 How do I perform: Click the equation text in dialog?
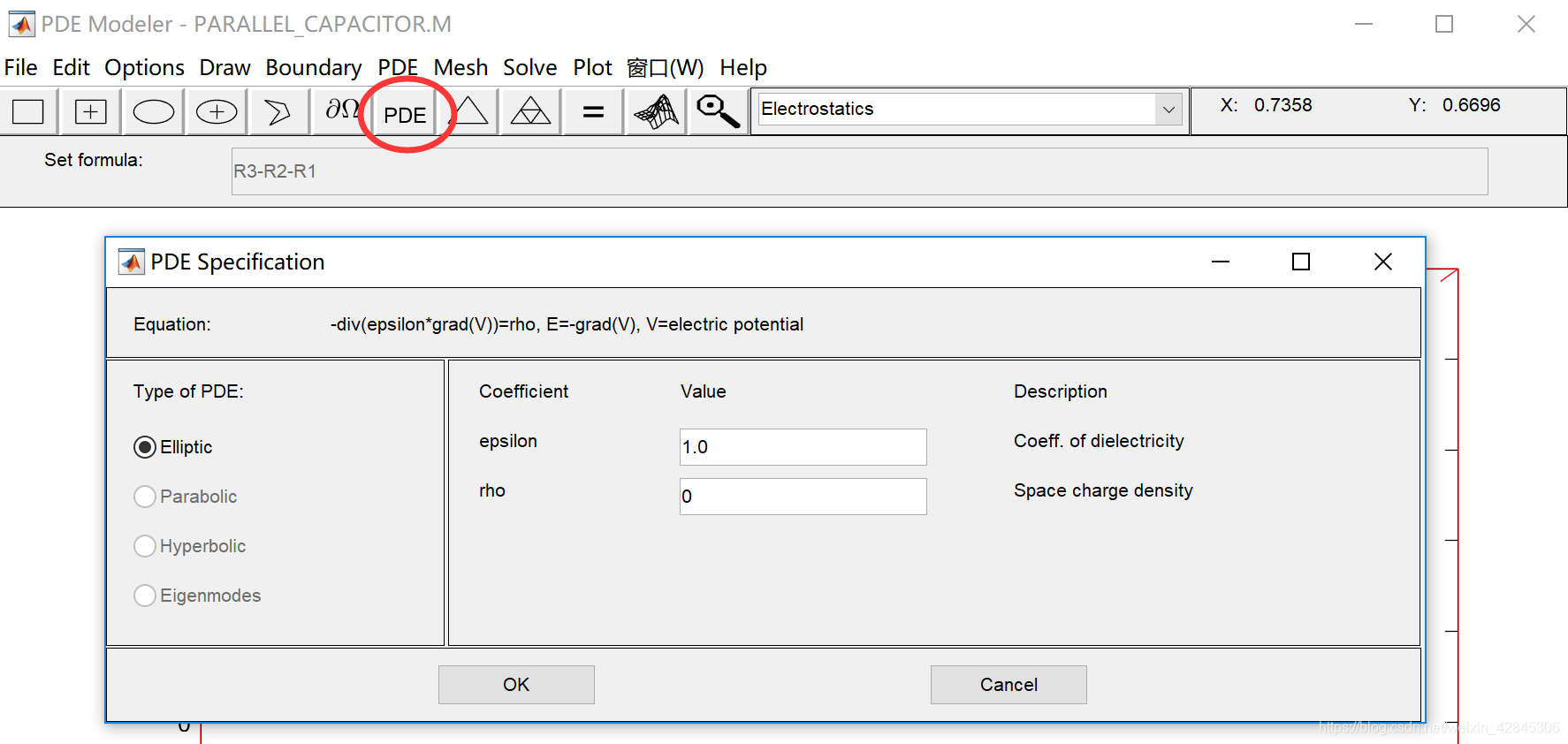567,324
